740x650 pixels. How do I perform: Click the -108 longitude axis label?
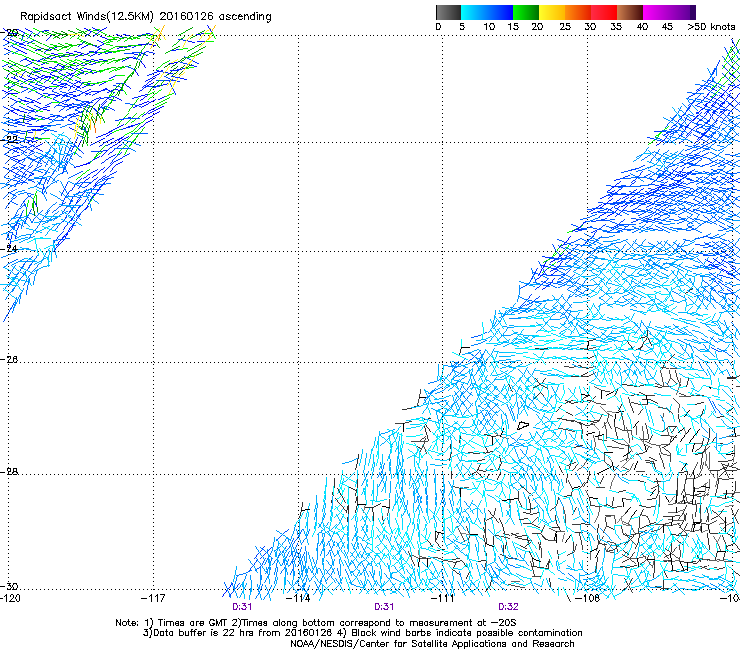[588, 598]
